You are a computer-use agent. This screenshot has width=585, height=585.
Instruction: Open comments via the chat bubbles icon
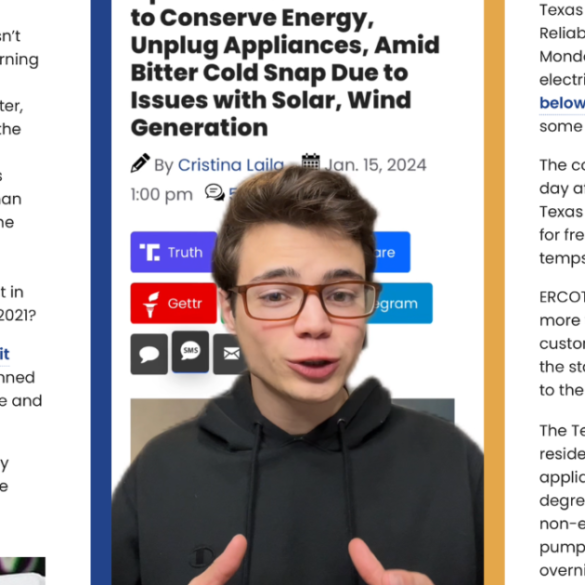coord(215,192)
